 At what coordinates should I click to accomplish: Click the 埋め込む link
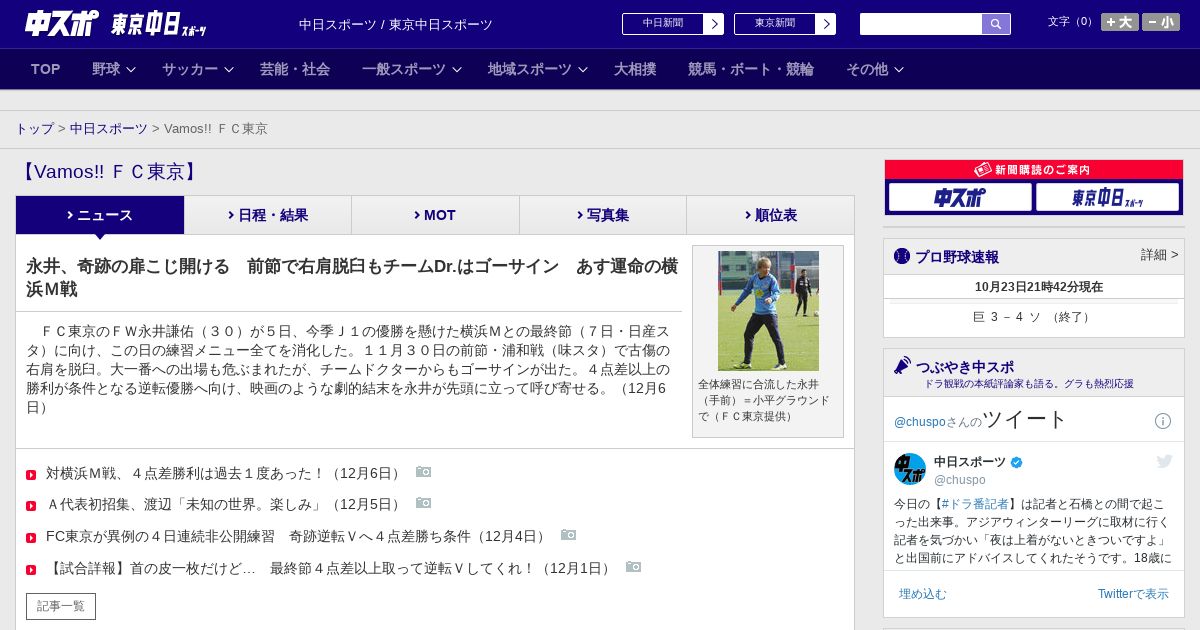pyautogui.click(x=922, y=594)
